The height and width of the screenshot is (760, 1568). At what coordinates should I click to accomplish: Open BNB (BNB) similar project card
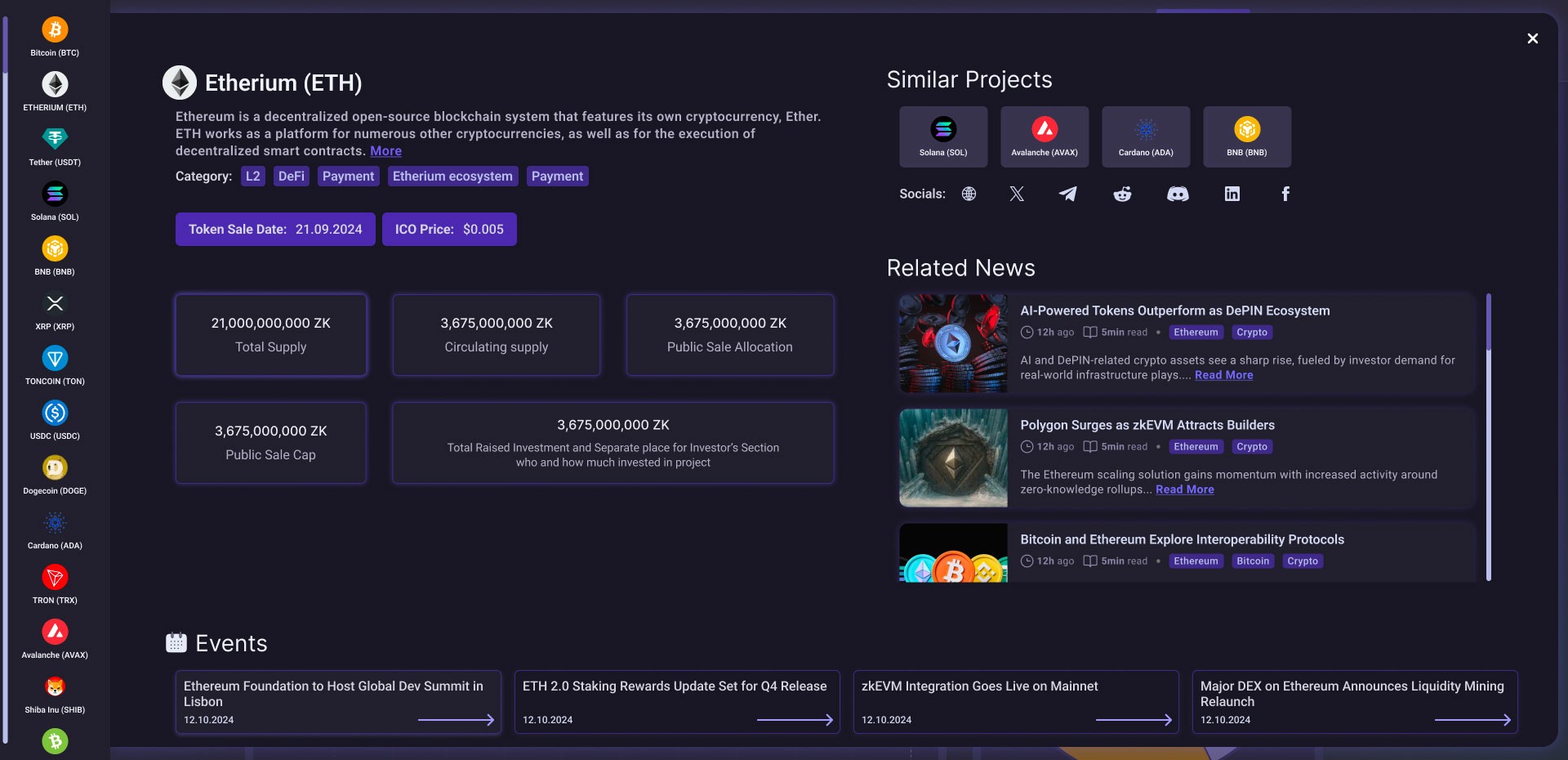[x=1247, y=136]
